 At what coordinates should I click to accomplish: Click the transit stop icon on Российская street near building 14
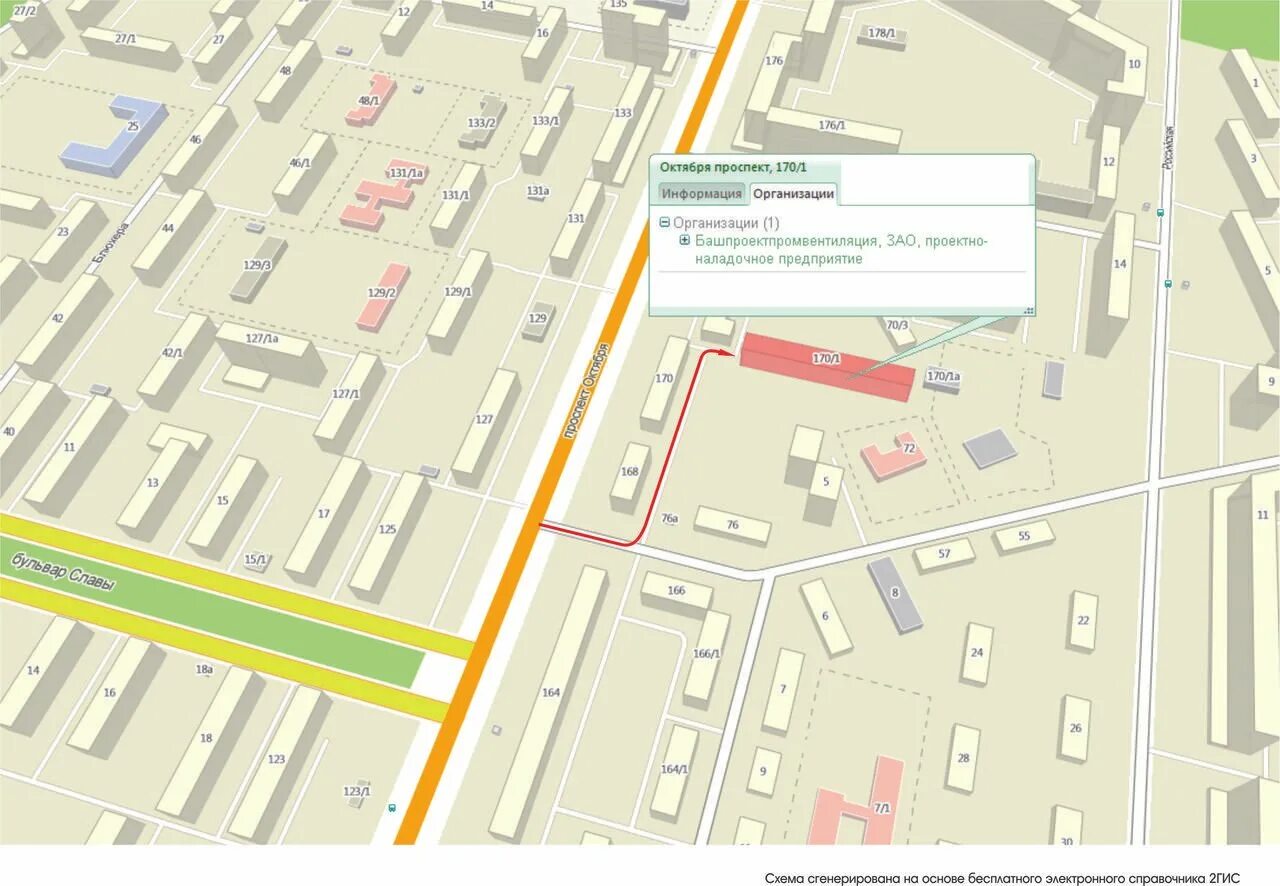click(x=1167, y=285)
